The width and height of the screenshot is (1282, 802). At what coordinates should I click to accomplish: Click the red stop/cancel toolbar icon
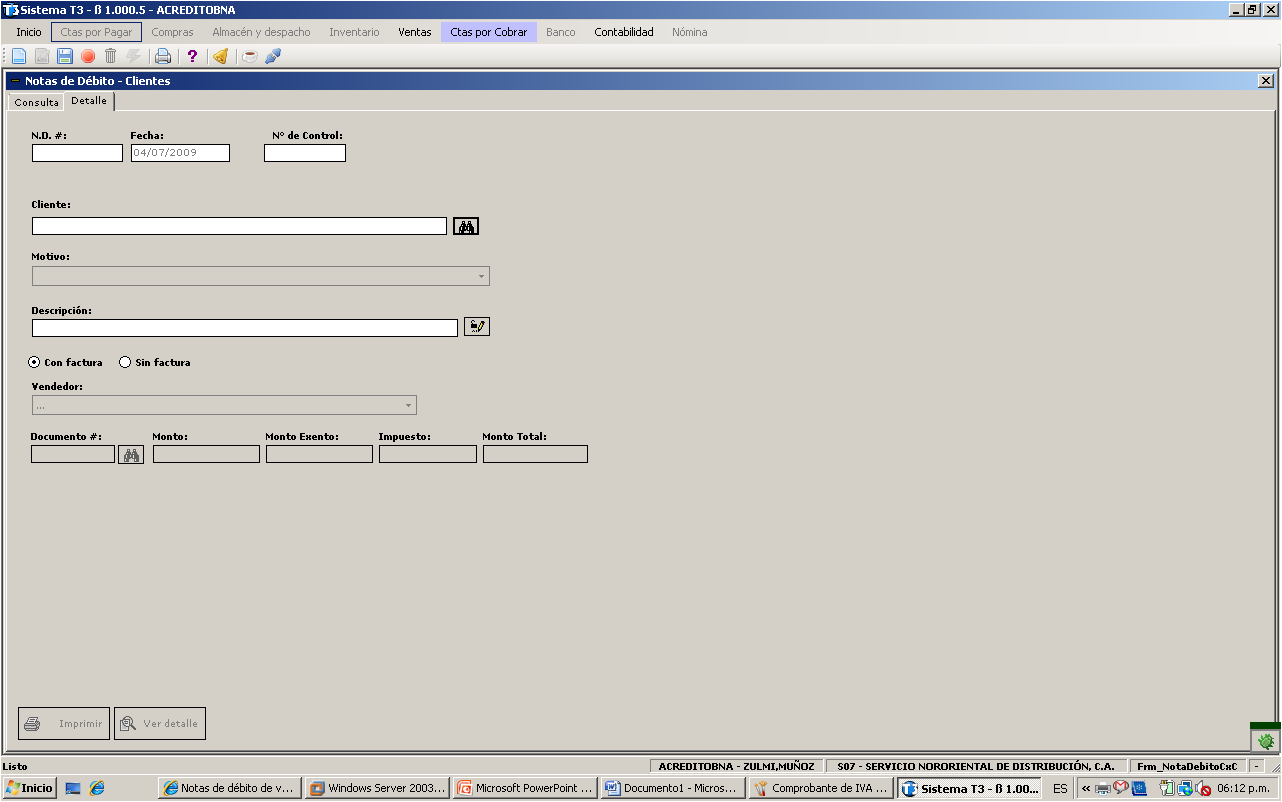88,56
